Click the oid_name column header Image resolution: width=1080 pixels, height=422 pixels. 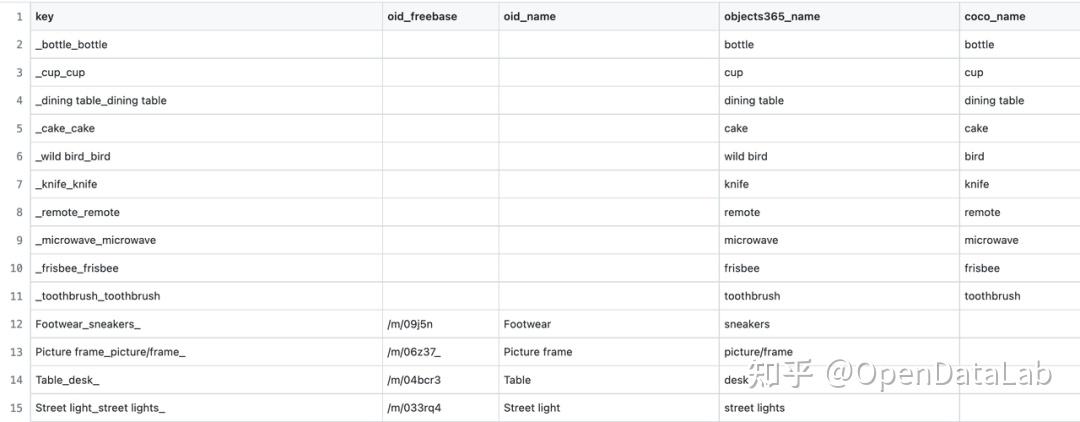click(x=609, y=17)
